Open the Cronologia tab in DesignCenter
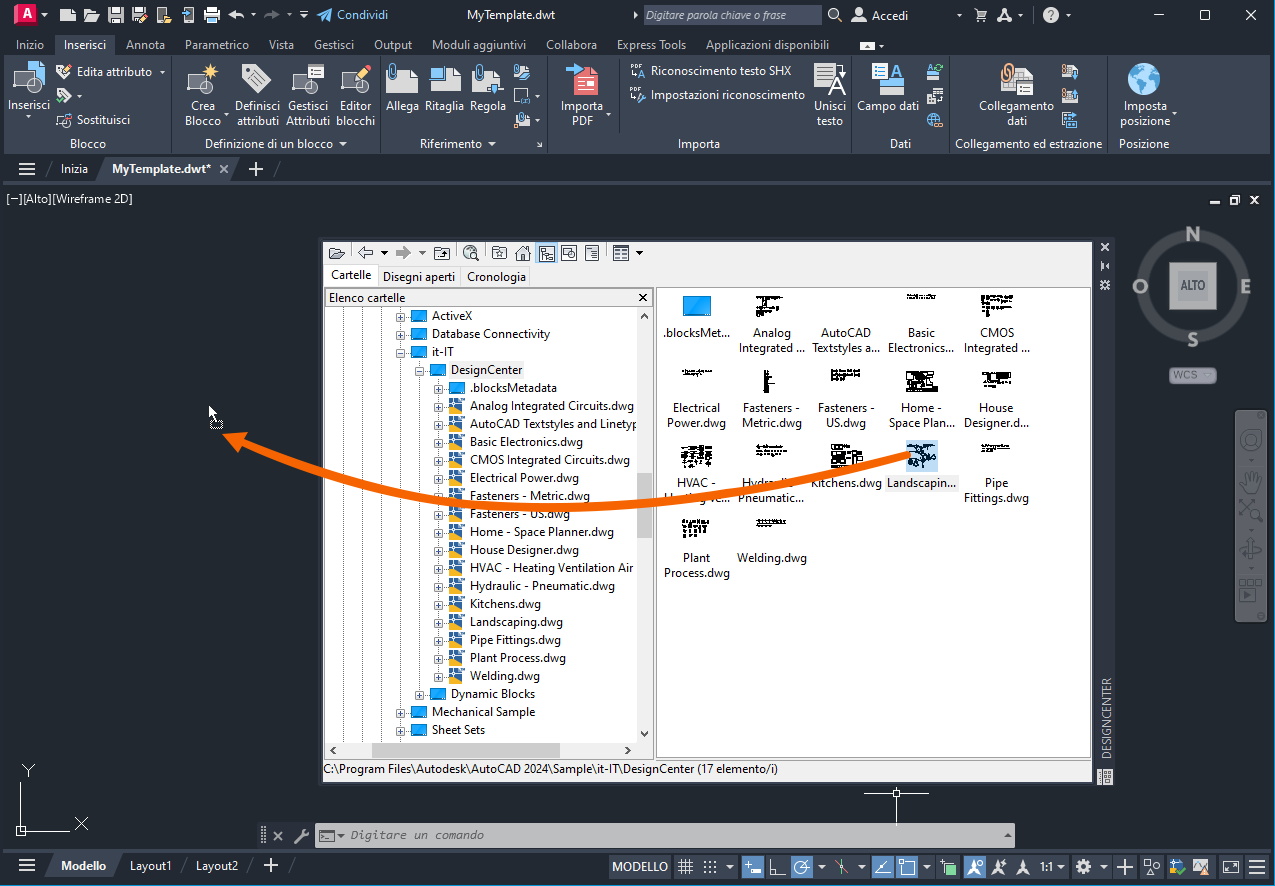Screen dimensions: 1275x886 (496, 277)
